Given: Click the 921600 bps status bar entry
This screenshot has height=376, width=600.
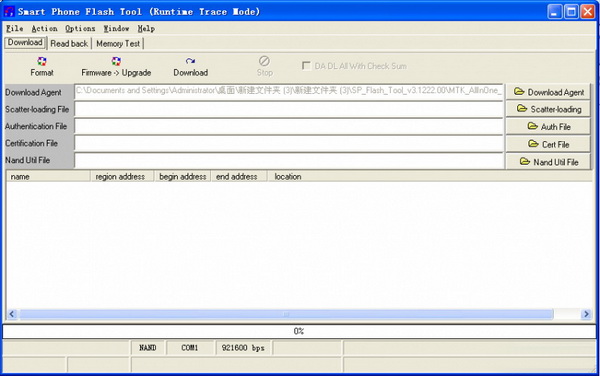Looking at the screenshot, I should coord(243,348).
